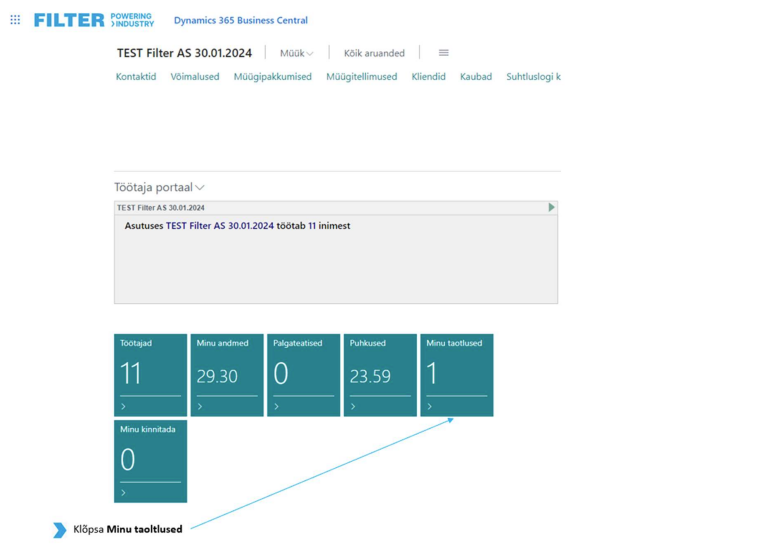
Task: Open Müügipakkumised list
Action: click(x=272, y=77)
